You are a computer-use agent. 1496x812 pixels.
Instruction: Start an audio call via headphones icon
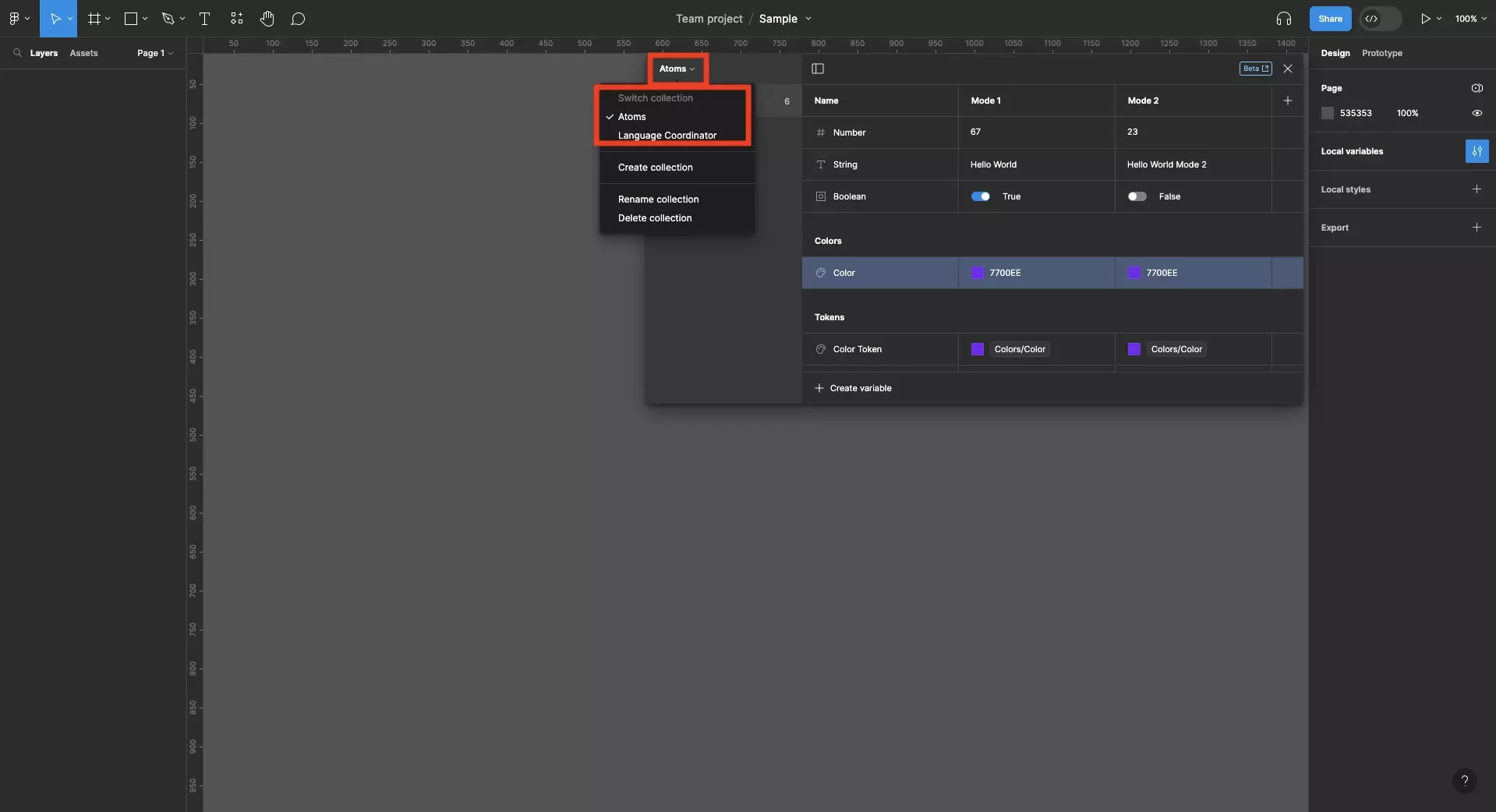[1283, 18]
